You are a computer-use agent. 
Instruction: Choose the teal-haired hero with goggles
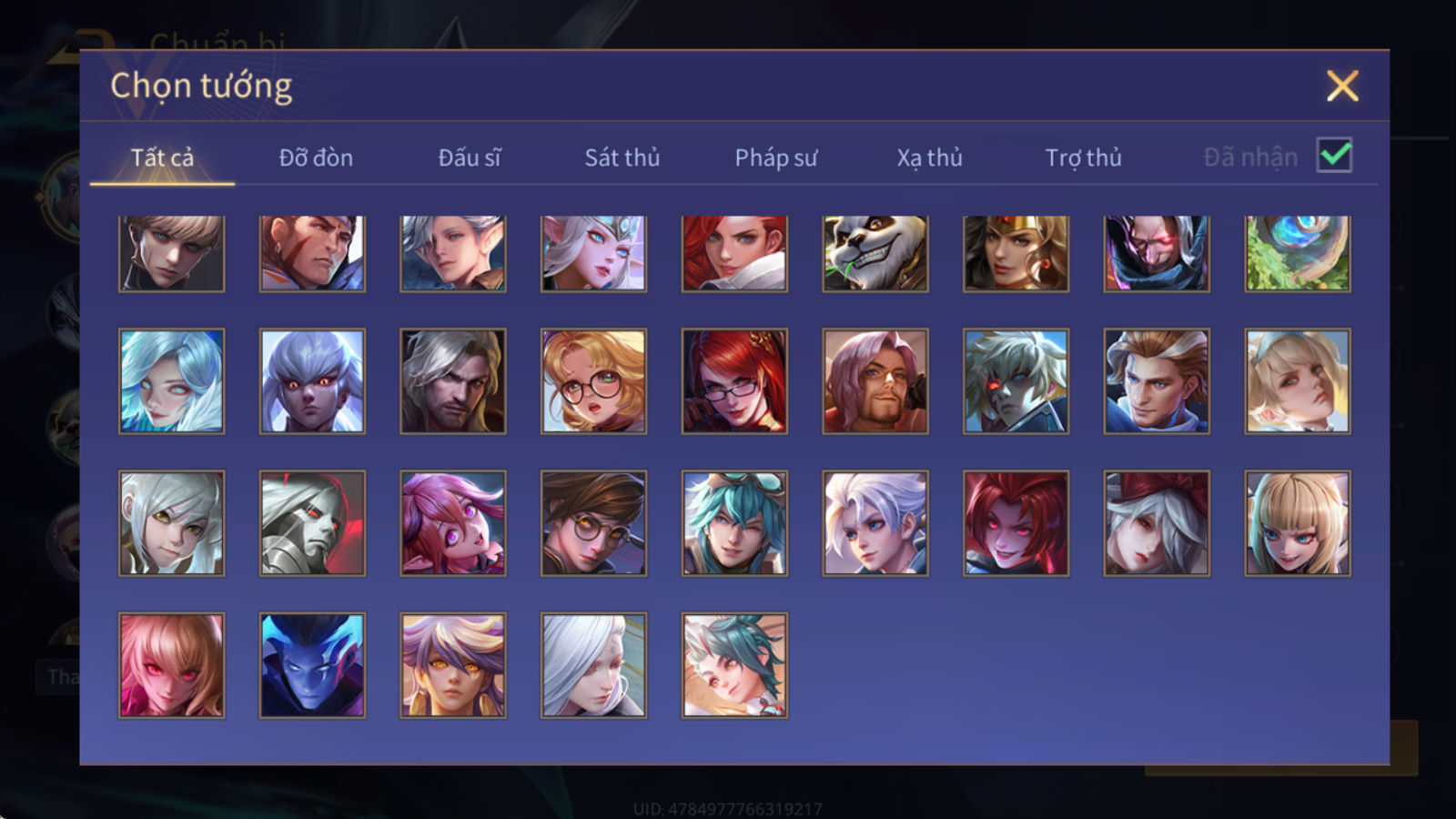(734, 523)
